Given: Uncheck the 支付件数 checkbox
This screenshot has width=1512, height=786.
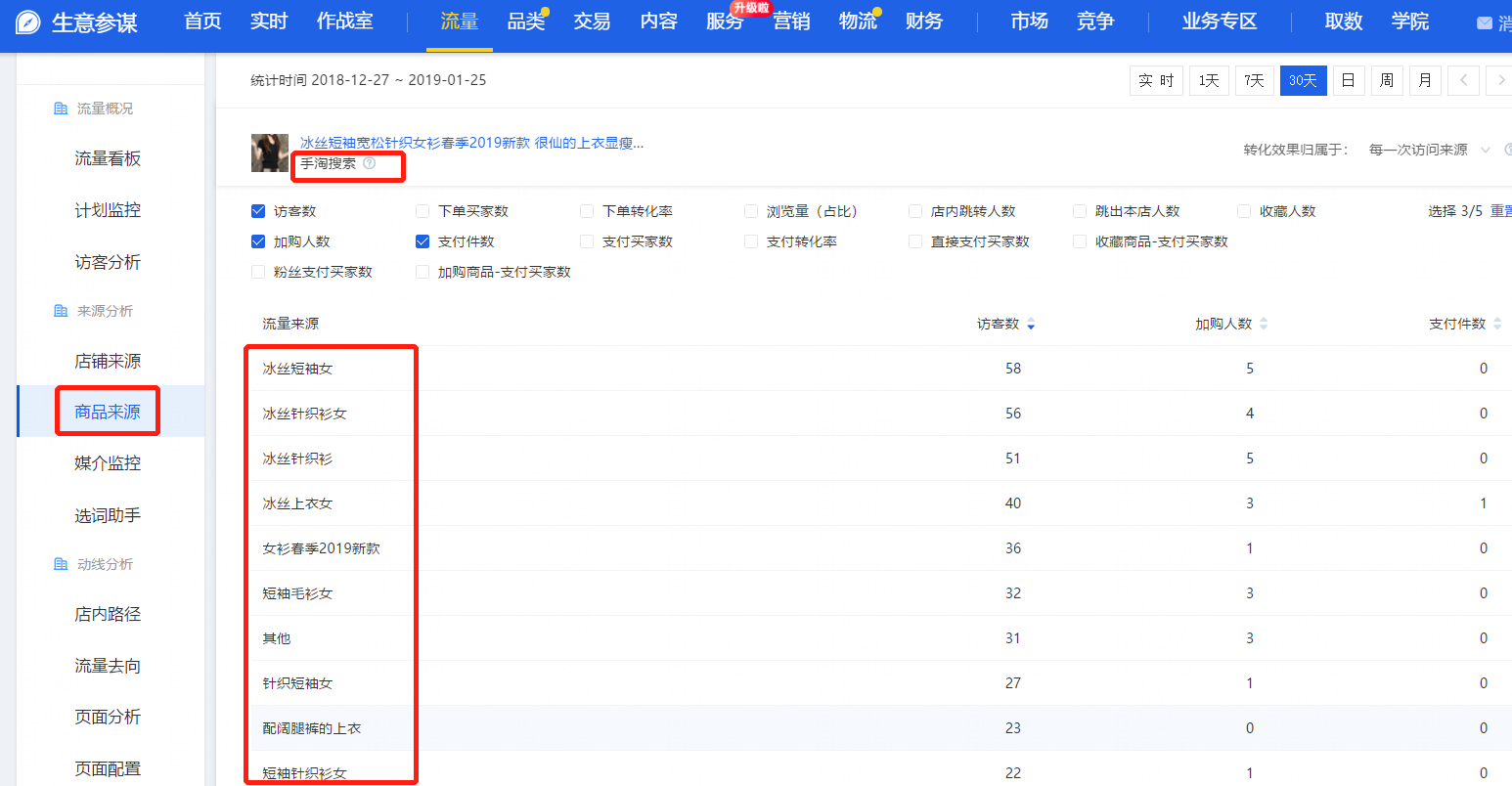Looking at the screenshot, I should coord(422,241).
